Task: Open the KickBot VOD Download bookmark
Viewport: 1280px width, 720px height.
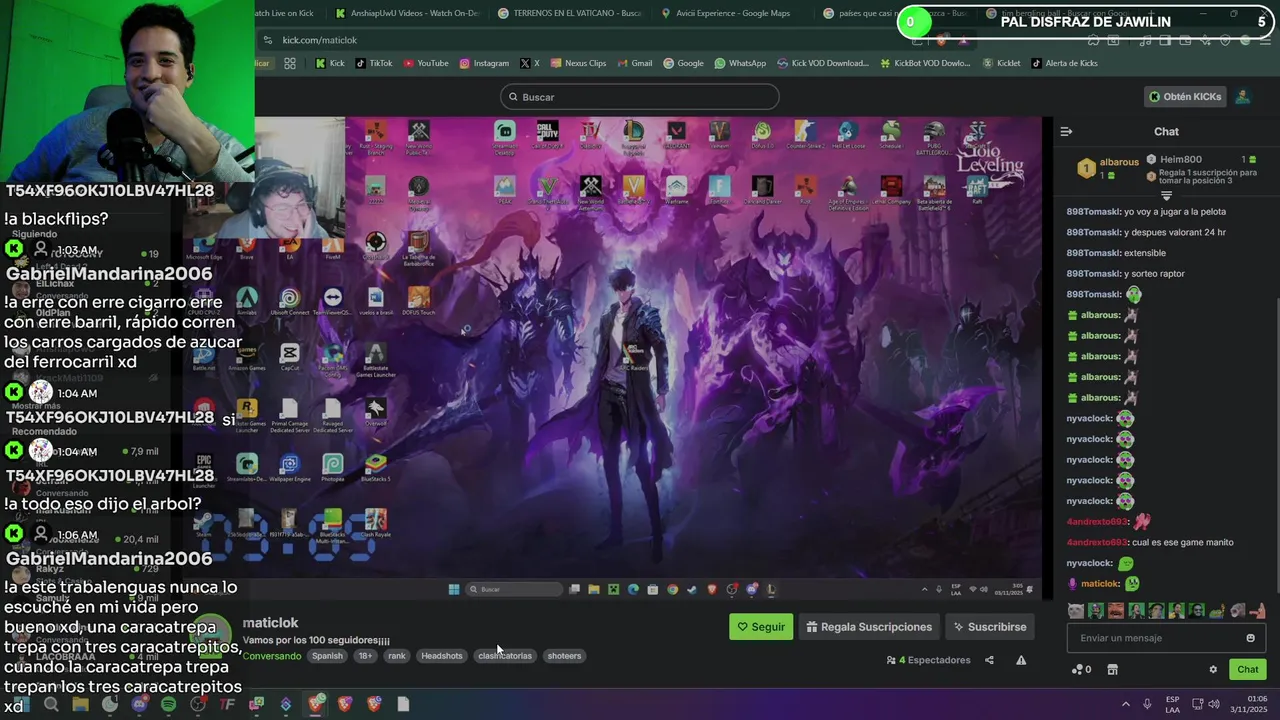Action: [x=925, y=63]
